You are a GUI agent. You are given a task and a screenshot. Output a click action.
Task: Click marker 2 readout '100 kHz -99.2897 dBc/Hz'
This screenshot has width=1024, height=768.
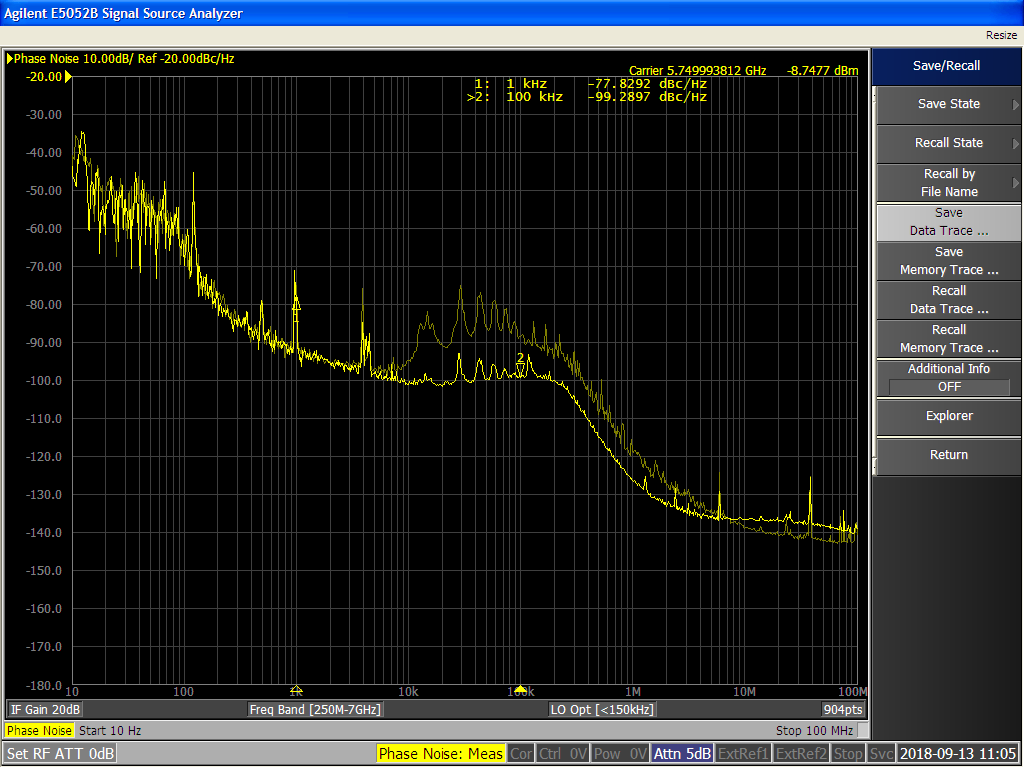coord(586,97)
